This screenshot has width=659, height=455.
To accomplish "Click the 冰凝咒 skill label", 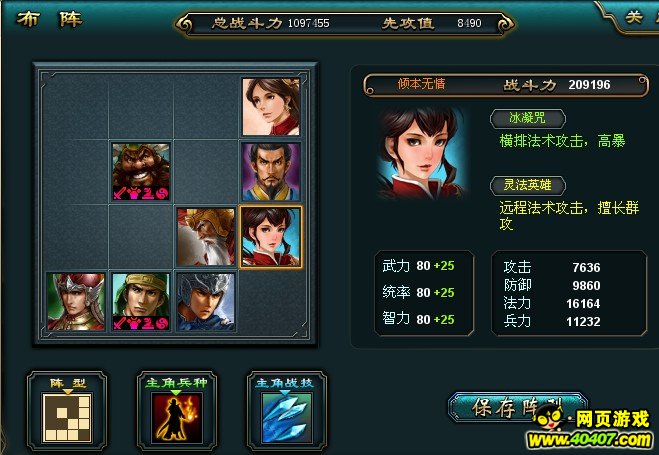I will (x=527, y=118).
